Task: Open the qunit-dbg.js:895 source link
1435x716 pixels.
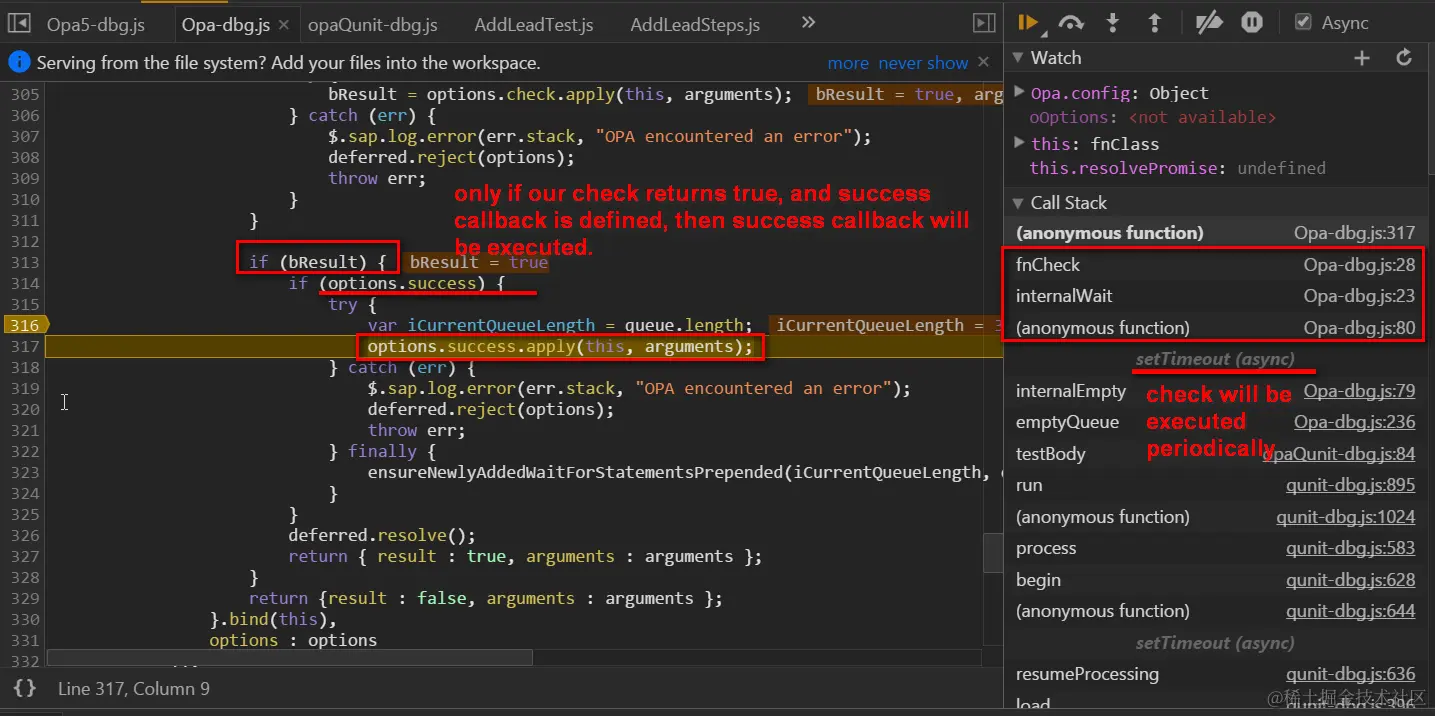Action: (x=1351, y=485)
